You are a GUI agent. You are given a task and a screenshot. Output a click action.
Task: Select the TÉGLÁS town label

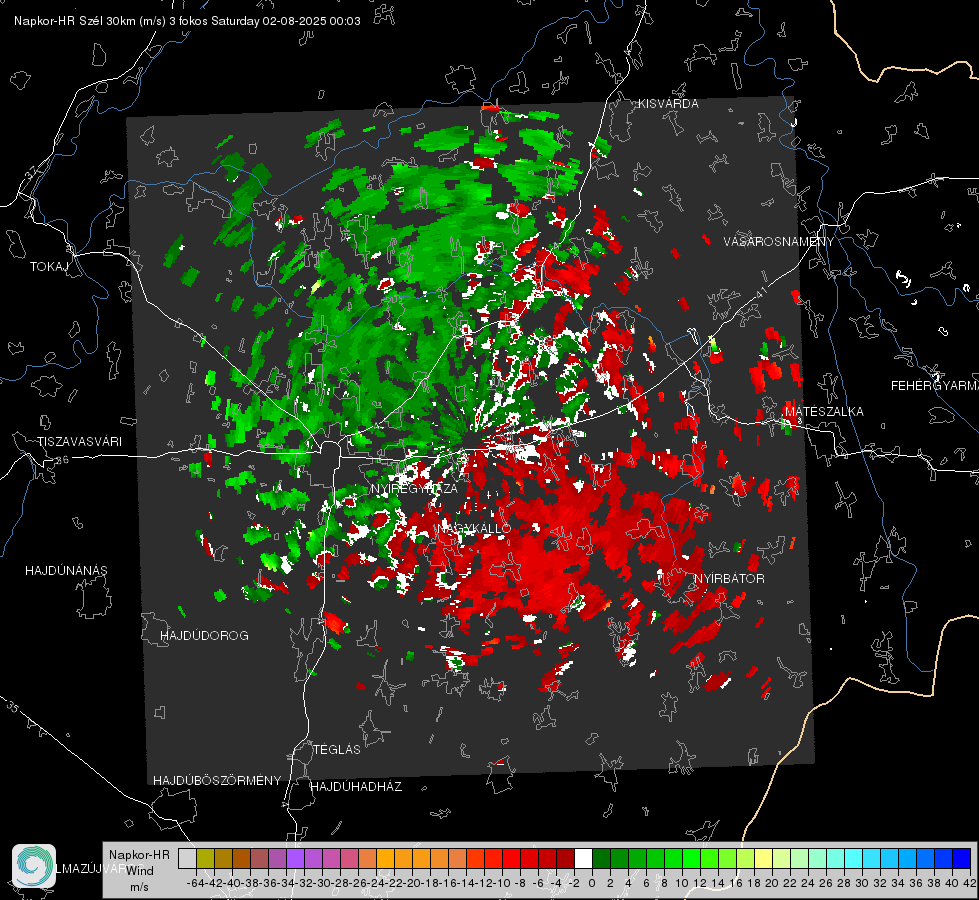pyautogui.click(x=337, y=750)
